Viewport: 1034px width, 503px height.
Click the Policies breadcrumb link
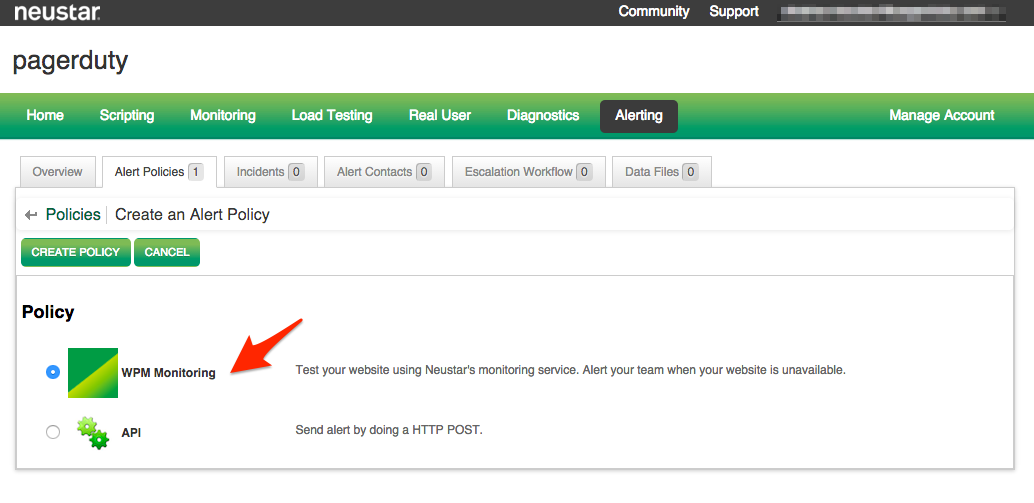(x=73, y=215)
